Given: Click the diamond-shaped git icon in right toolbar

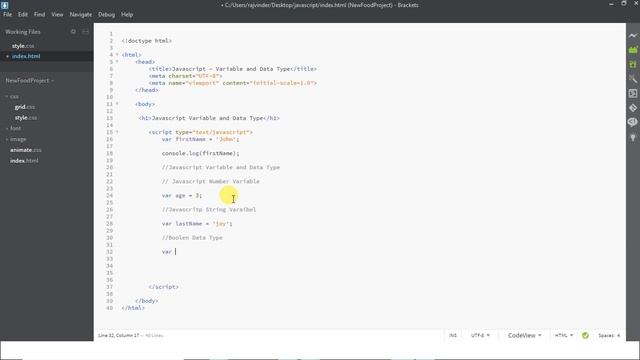Looking at the screenshot, I should click(x=633, y=108).
